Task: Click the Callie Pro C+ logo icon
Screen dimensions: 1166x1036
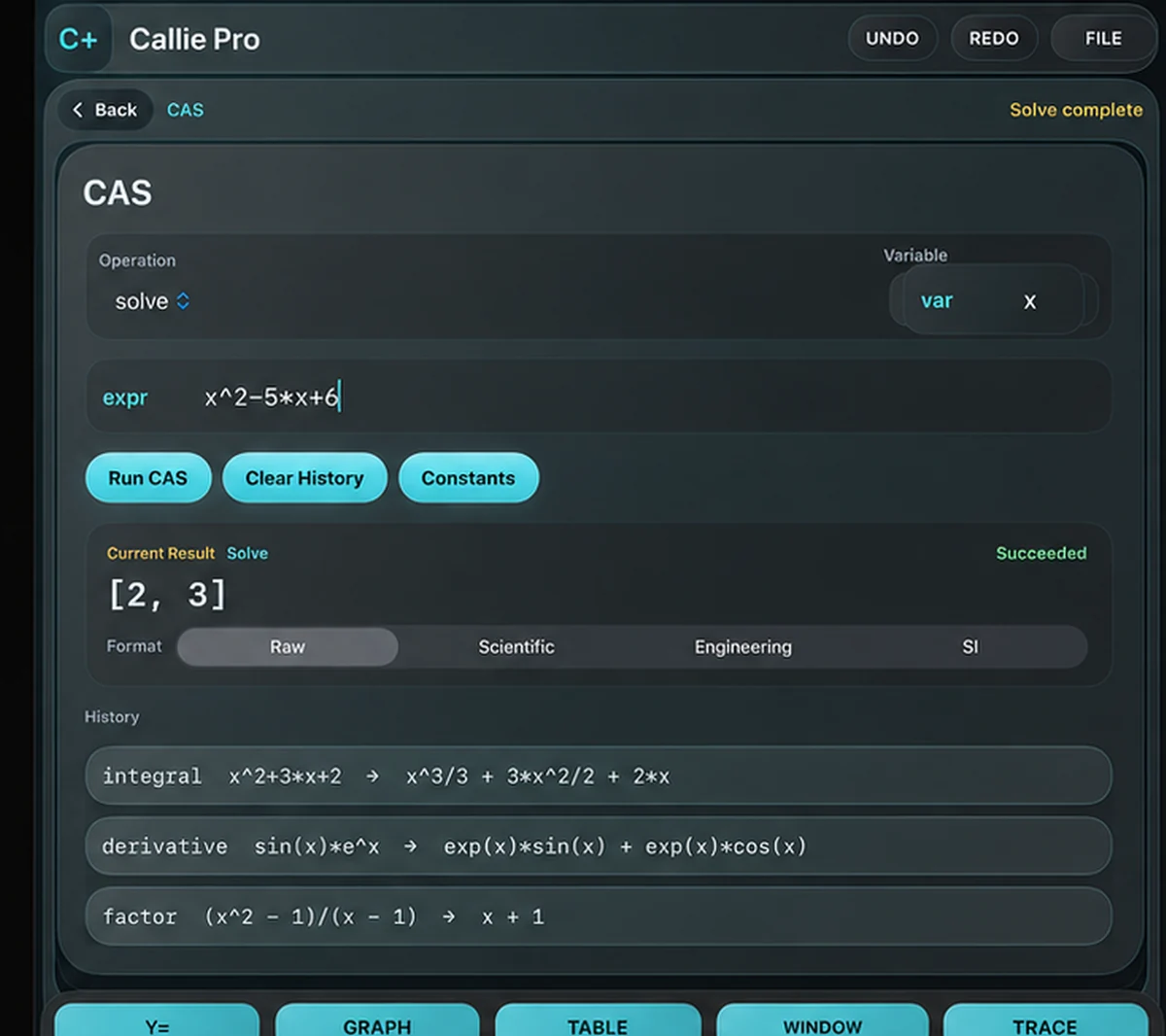Action: (x=78, y=39)
